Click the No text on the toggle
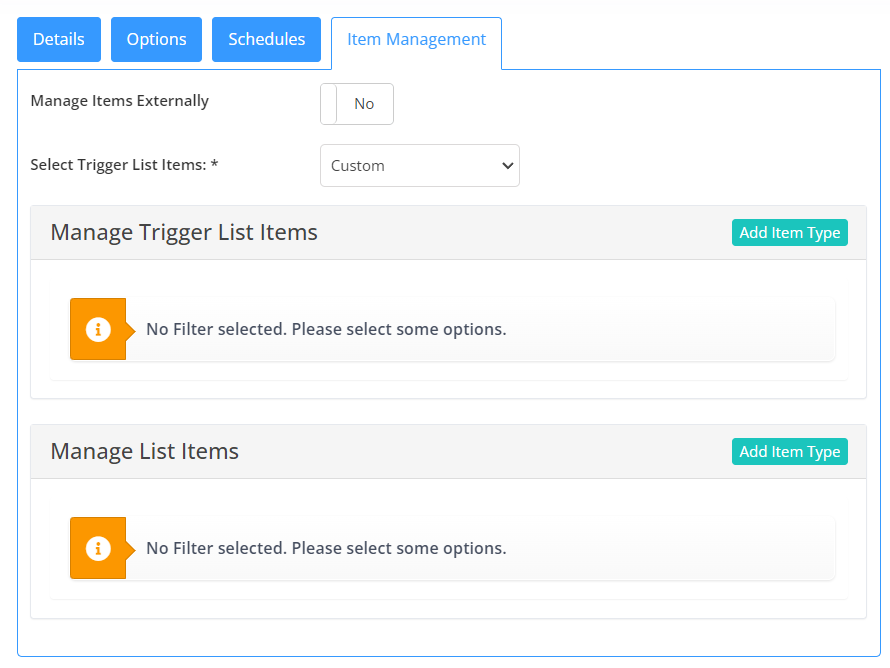This screenshot has height=668, width=890. [364, 104]
